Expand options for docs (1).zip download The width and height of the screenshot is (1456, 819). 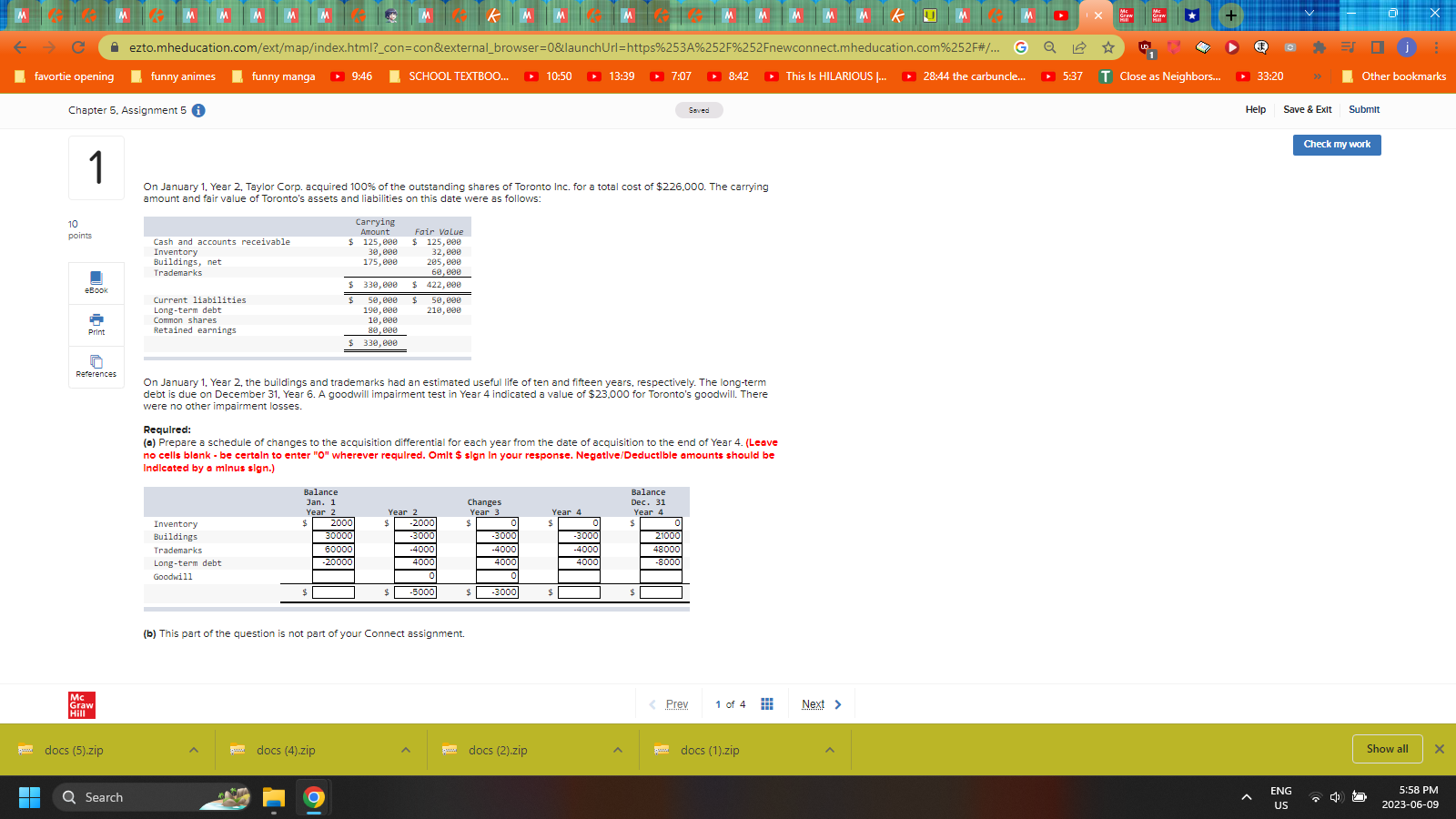(x=830, y=750)
